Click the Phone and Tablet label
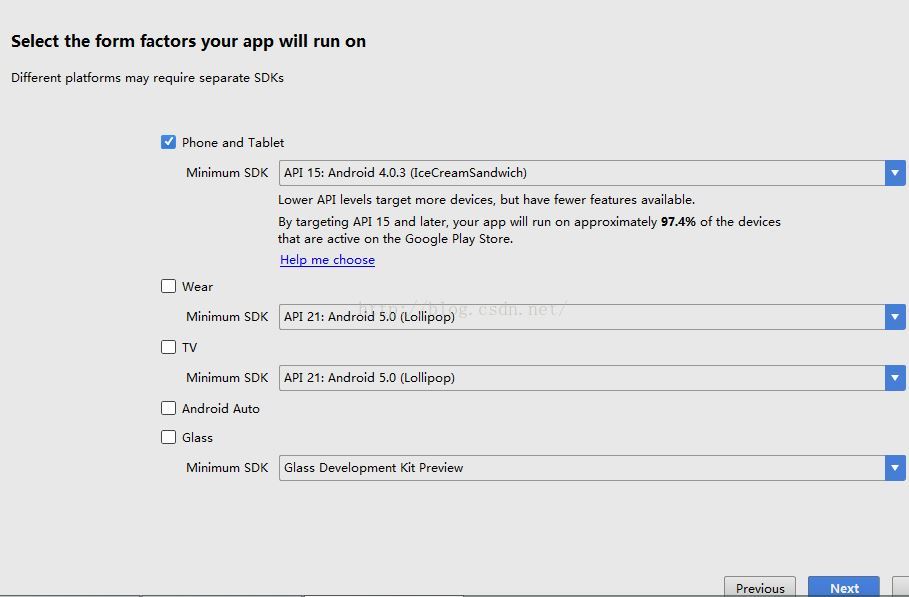 point(233,143)
